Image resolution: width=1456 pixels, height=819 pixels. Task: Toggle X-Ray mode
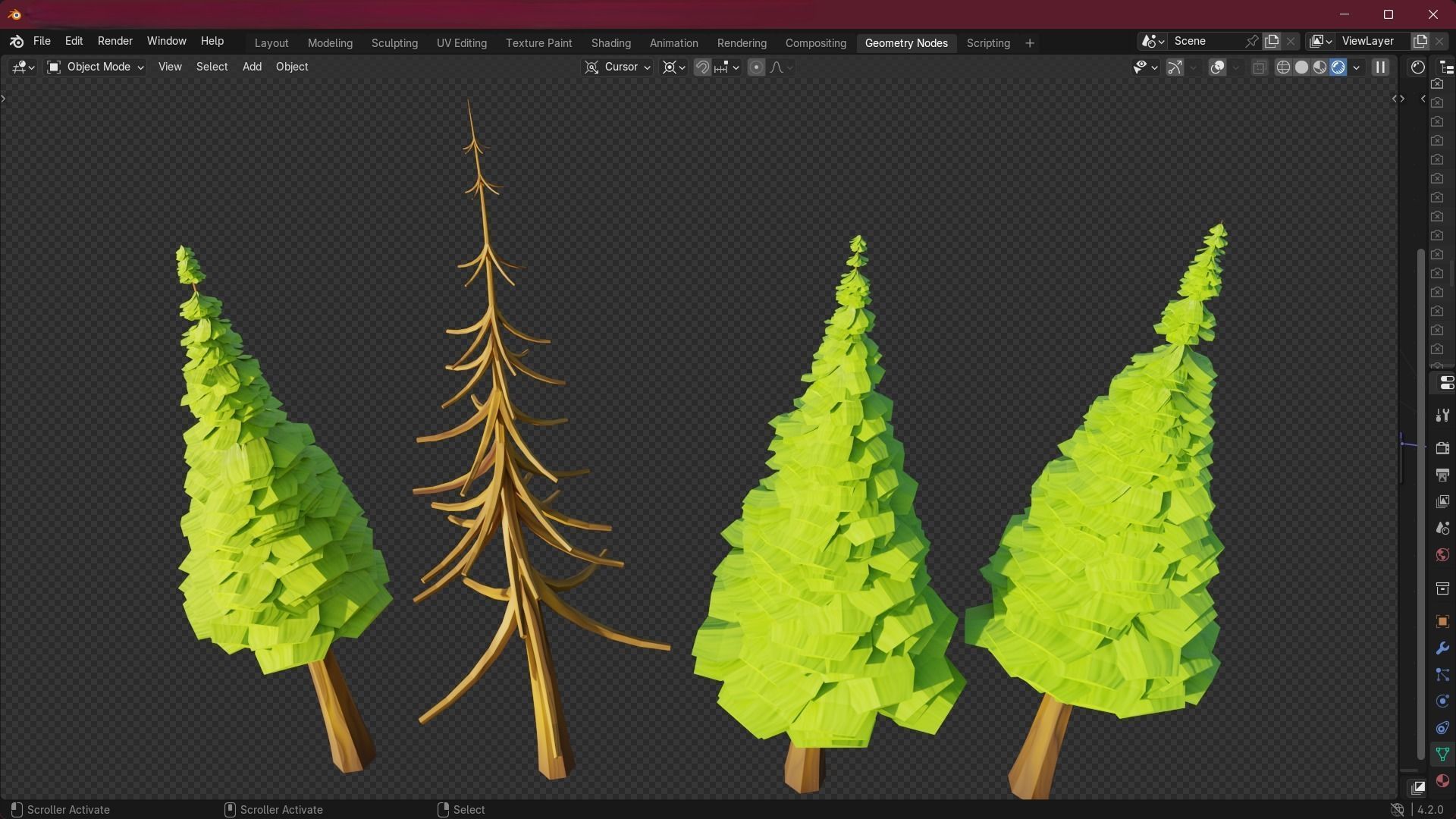pos(1259,67)
